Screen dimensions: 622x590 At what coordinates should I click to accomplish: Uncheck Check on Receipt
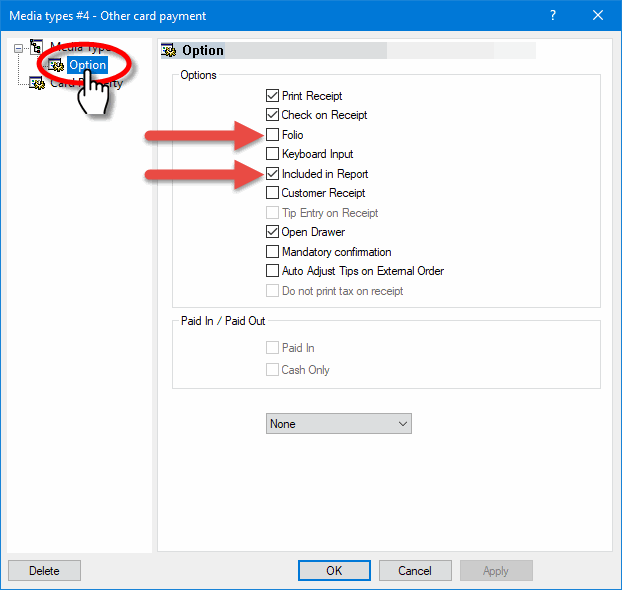[272, 115]
